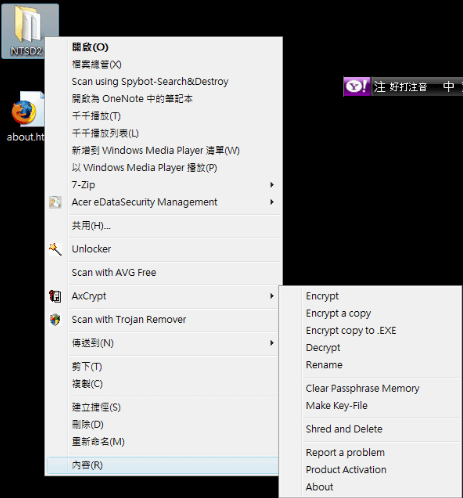Click the 好打注音 input method label
The height and width of the screenshot is (498, 463).
tap(408, 87)
